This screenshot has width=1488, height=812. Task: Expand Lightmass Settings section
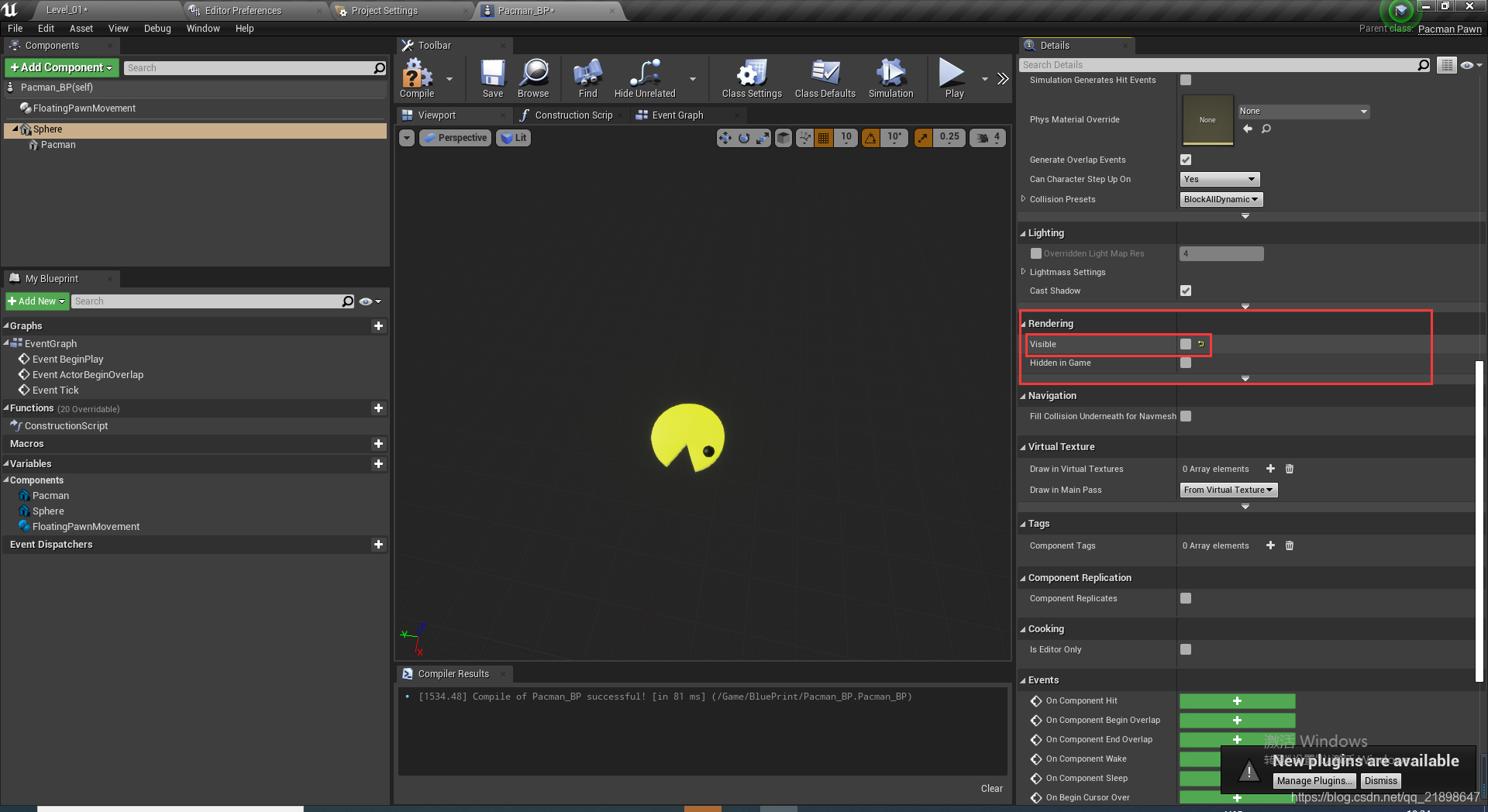[1024, 272]
